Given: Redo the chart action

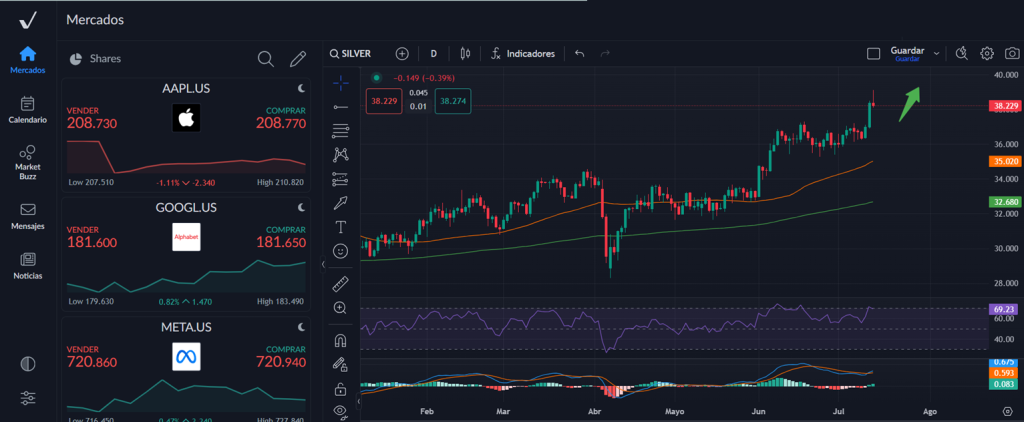Looking at the screenshot, I should [605, 54].
